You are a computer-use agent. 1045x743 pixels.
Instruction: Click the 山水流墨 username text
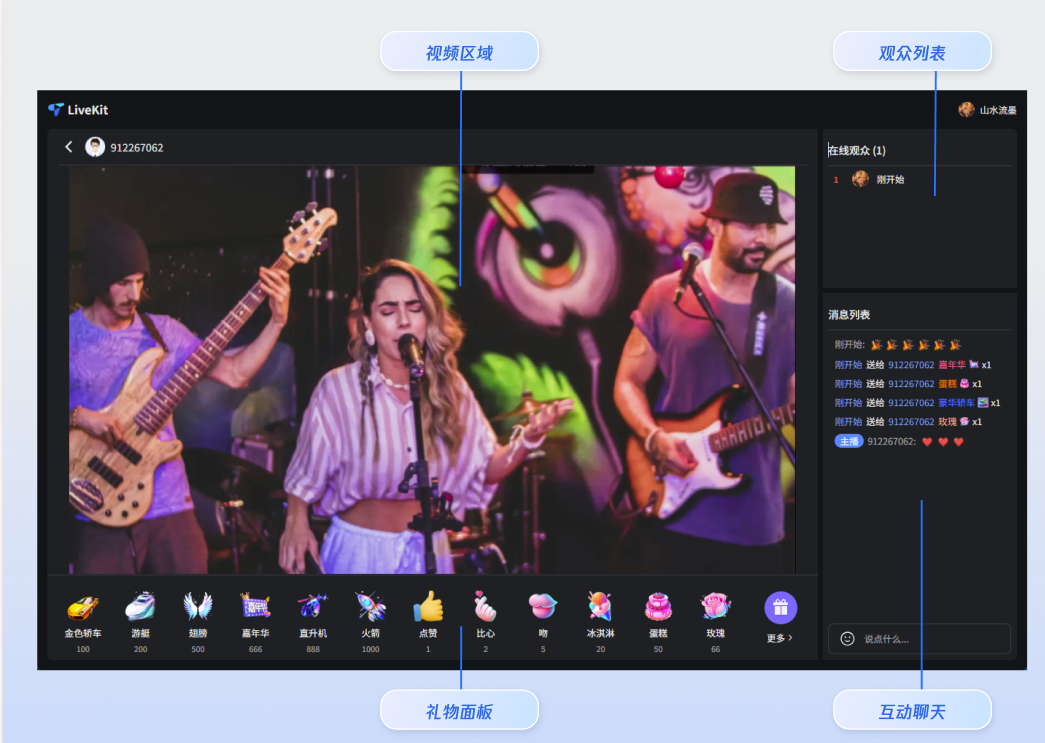[998, 110]
